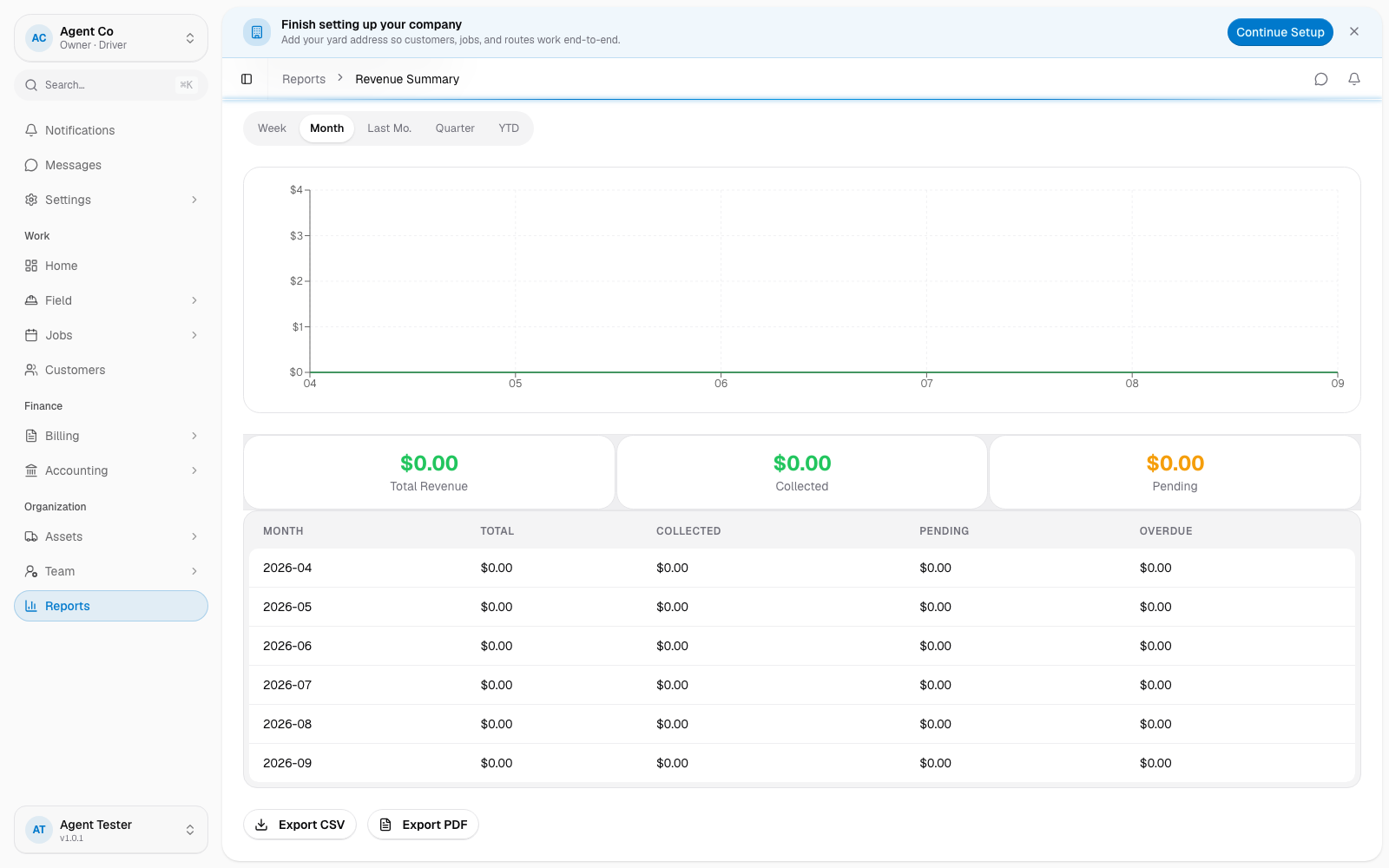Click the Revenue Summary breadcrumb title
The image size is (1389, 868).
407,79
